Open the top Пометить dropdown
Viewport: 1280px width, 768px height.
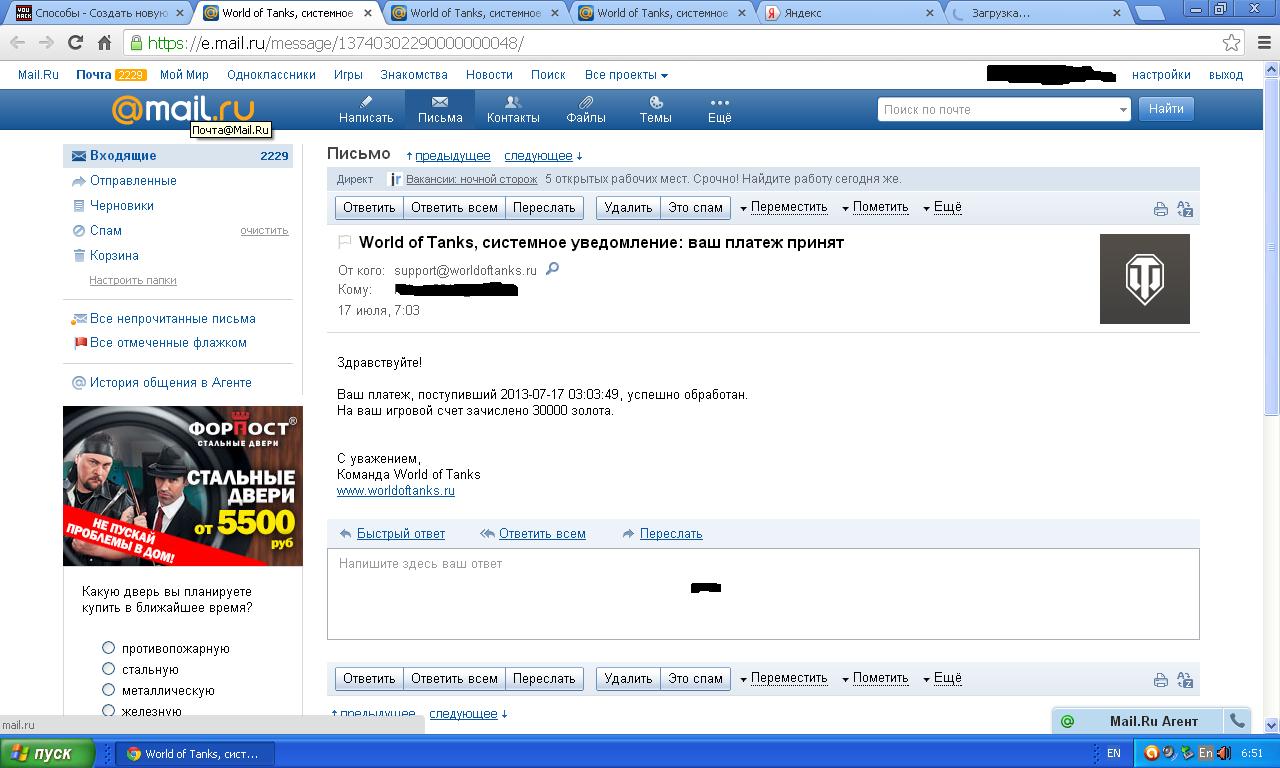click(875, 207)
